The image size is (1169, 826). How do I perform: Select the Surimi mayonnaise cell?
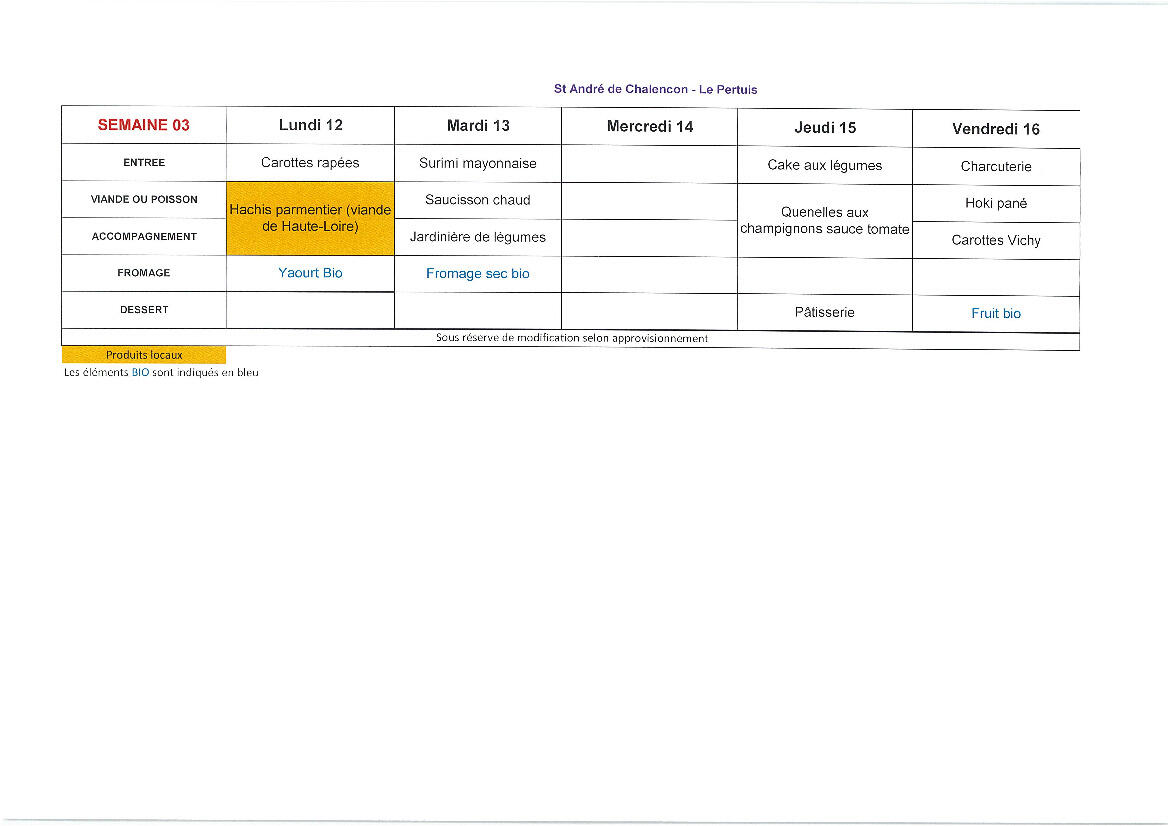point(478,163)
